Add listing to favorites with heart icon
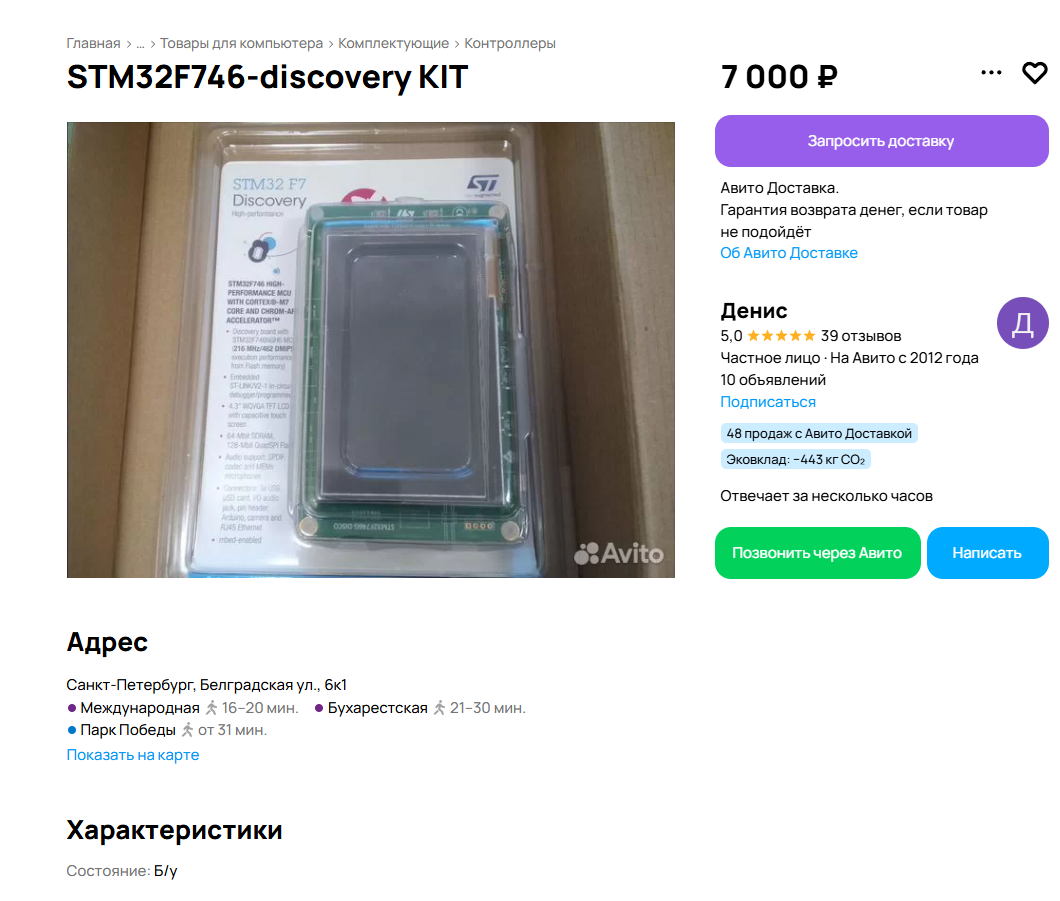The width and height of the screenshot is (1060, 901). tap(1034, 73)
